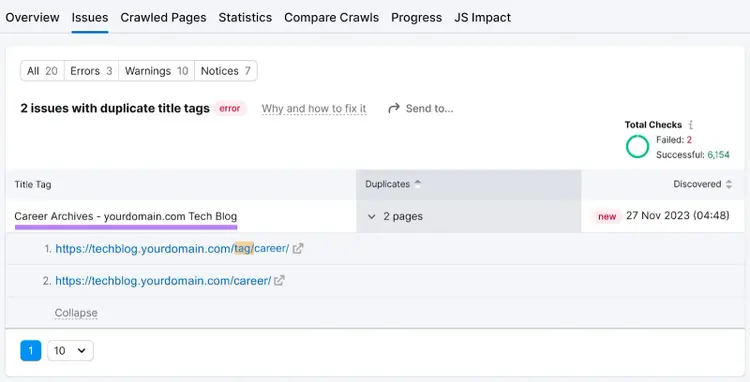Sort by Discovered column
Screen dimensions: 750x382
coord(702,184)
